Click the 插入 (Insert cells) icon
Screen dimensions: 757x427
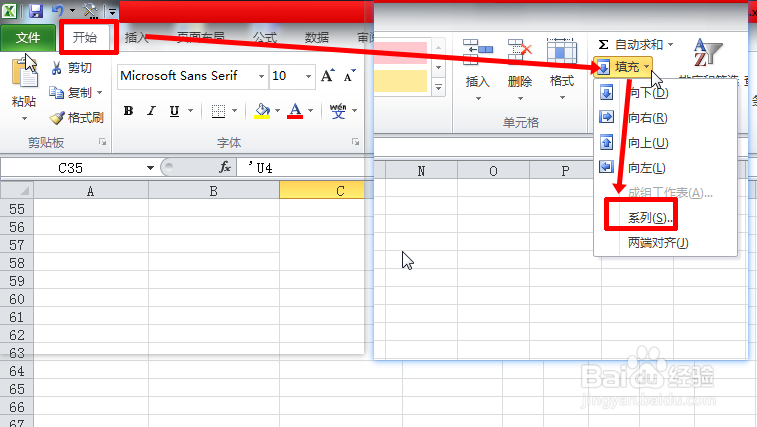[477, 52]
